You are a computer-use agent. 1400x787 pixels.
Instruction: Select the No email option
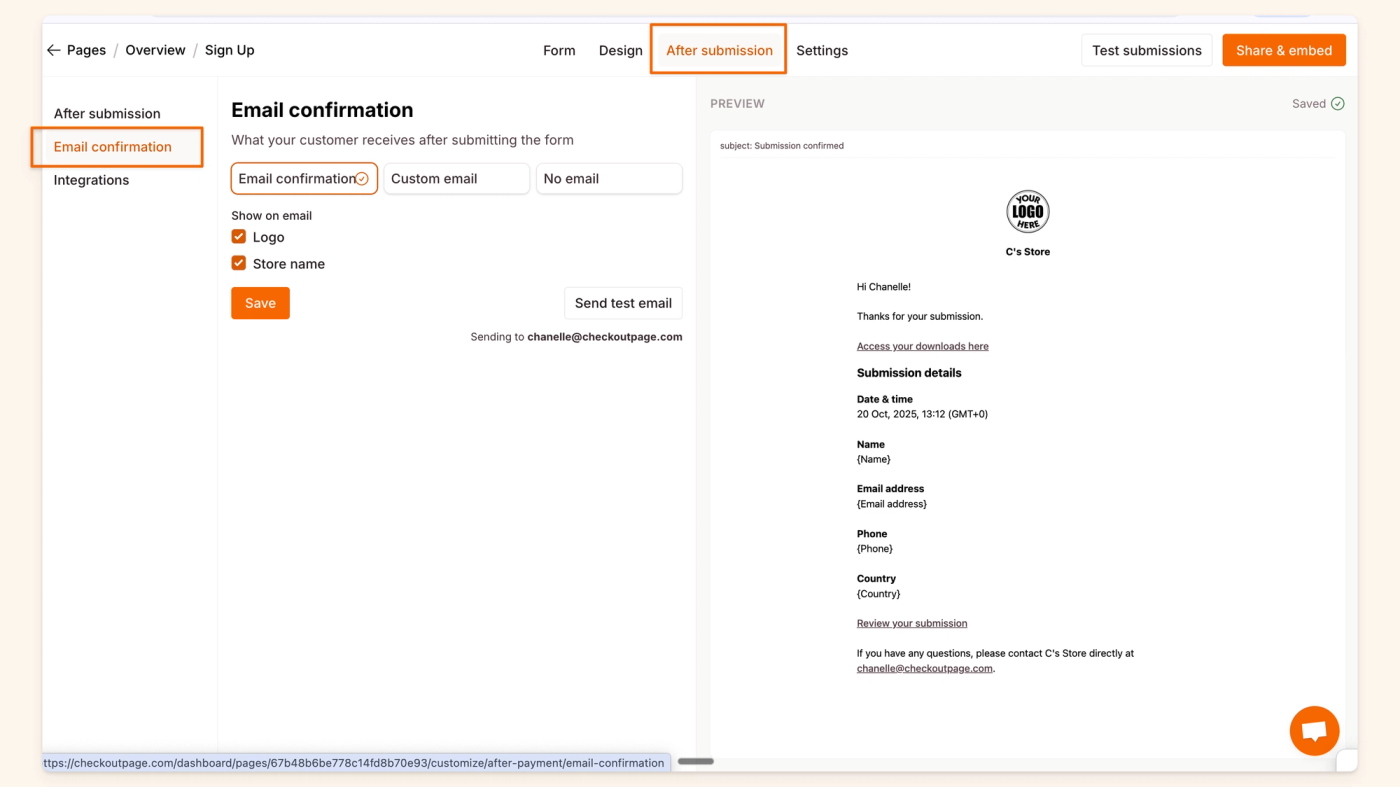pyautogui.click(x=609, y=179)
